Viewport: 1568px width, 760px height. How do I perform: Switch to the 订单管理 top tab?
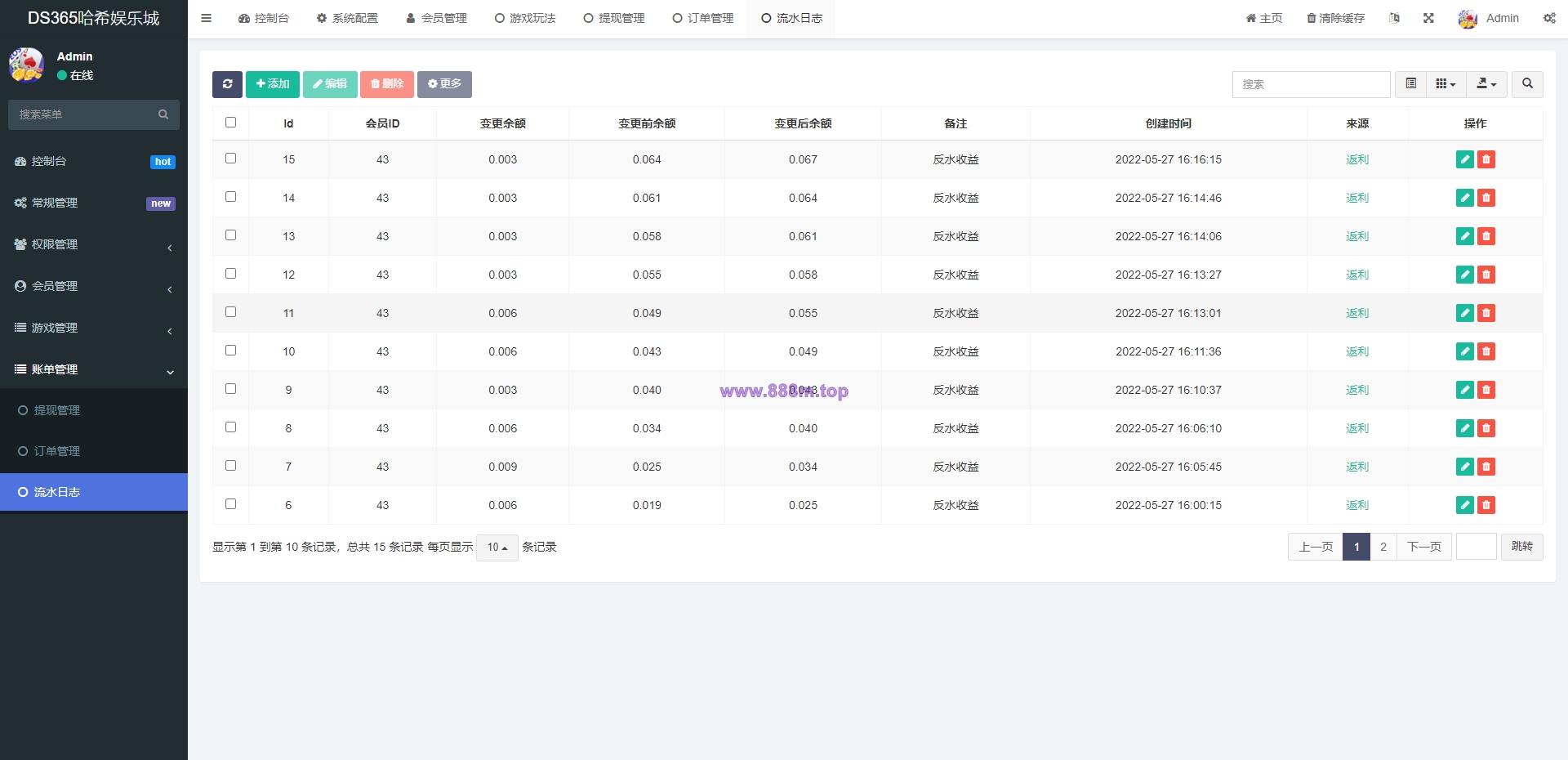(703, 18)
